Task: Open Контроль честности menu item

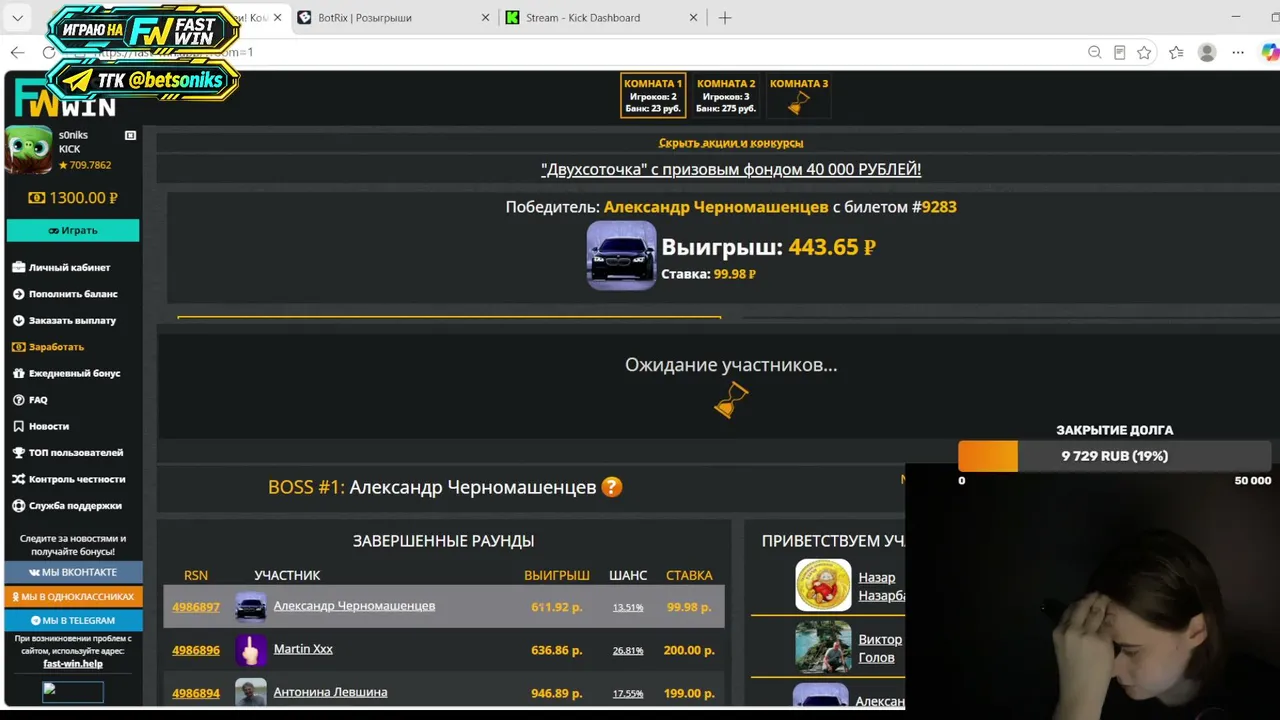Action: pyautogui.click(x=69, y=479)
